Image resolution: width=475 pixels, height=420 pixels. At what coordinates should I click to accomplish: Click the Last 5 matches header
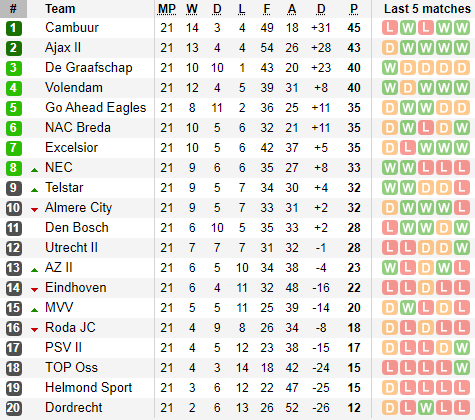(427, 9)
